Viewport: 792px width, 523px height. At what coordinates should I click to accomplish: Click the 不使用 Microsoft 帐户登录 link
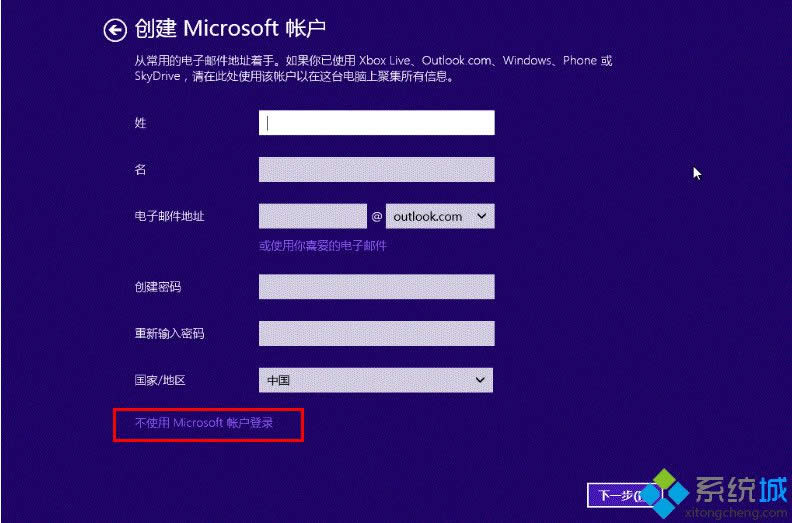[x=204, y=422]
